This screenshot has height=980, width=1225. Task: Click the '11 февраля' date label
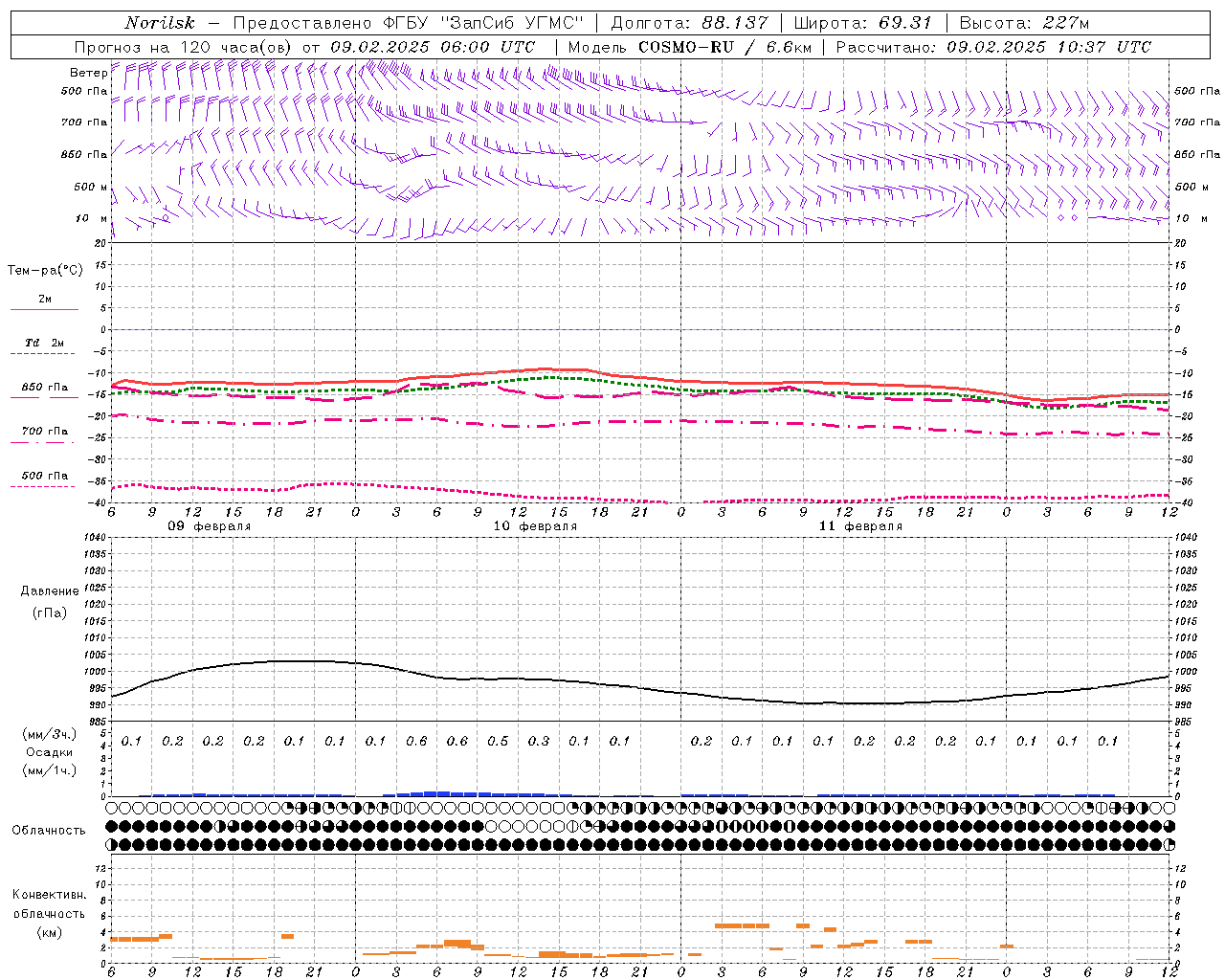pos(860,526)
